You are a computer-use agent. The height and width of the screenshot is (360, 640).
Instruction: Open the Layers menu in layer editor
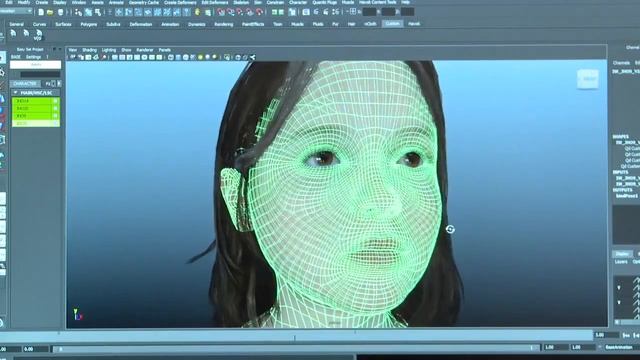coord(621,262)
